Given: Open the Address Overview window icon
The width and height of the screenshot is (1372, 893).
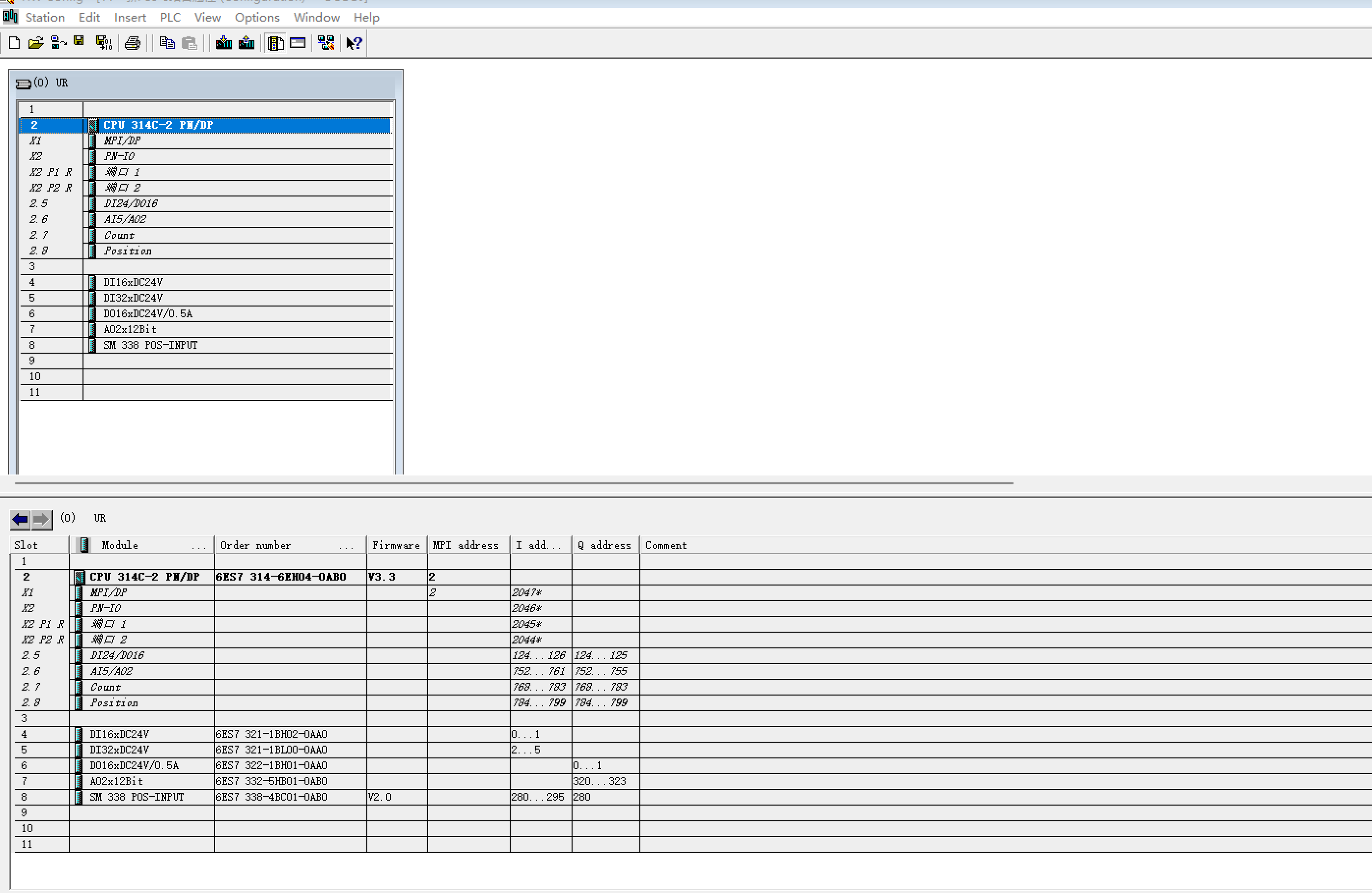Looking at the screenshot, I should [298, 43].
